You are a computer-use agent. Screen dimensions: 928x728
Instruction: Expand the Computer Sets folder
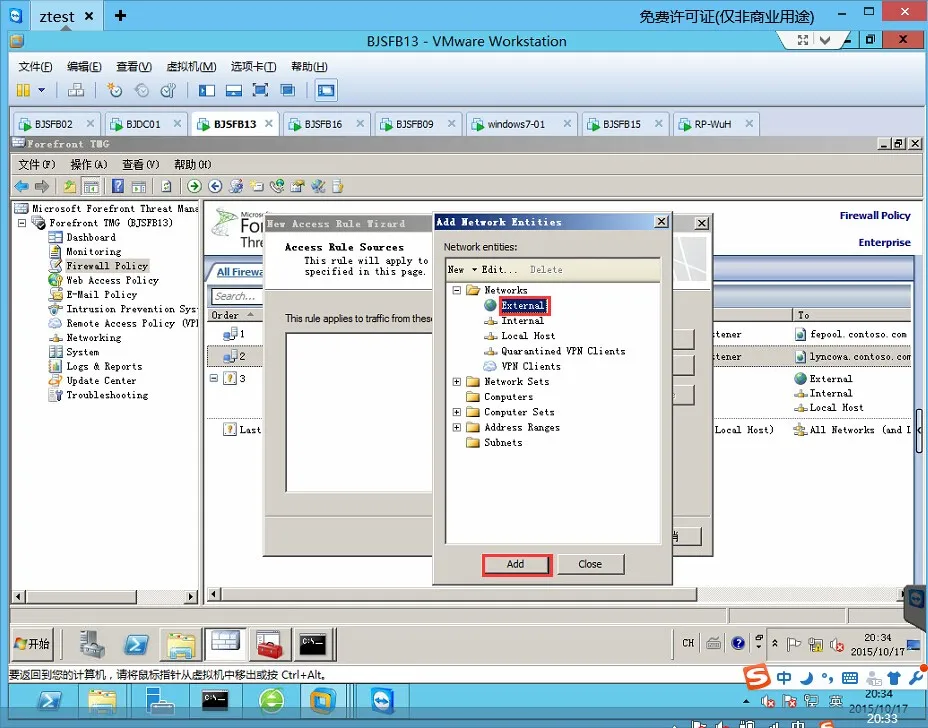(x=457, y=412)
